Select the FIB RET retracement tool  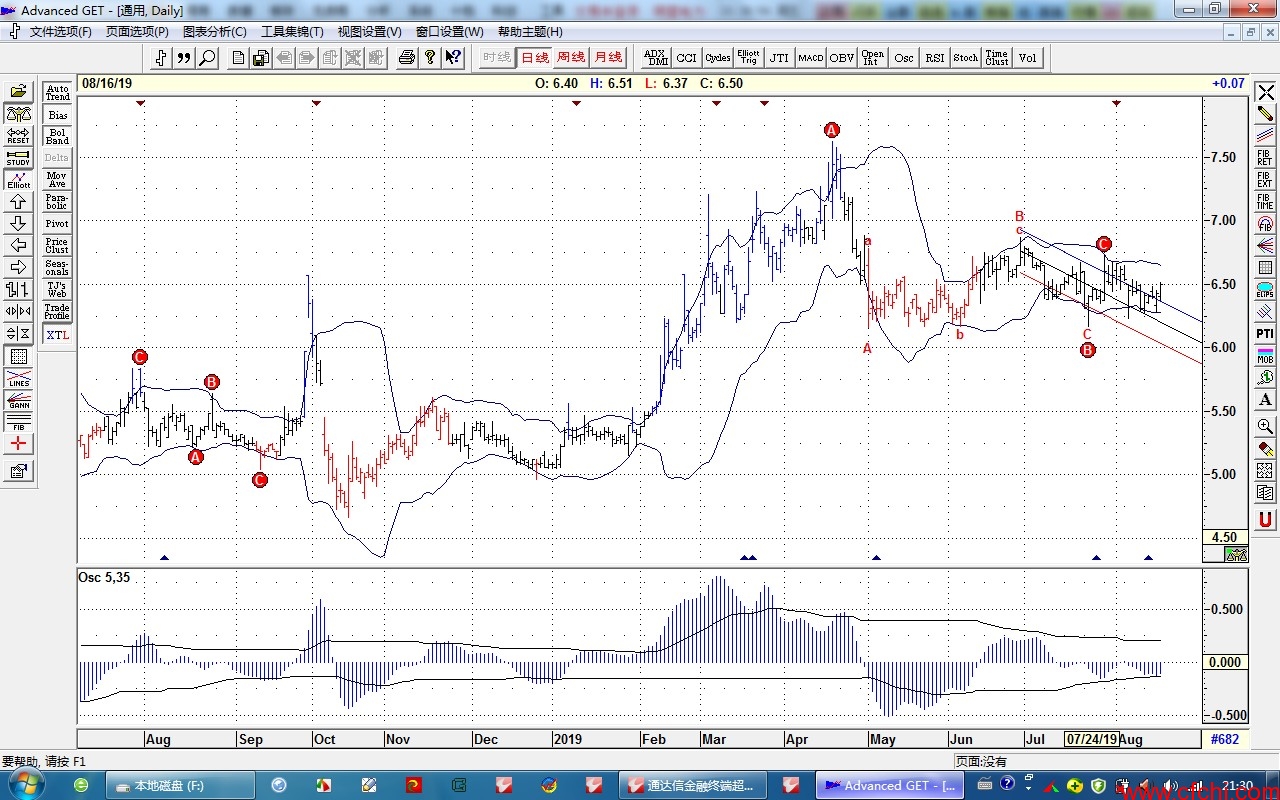(x=1266, y=158)
